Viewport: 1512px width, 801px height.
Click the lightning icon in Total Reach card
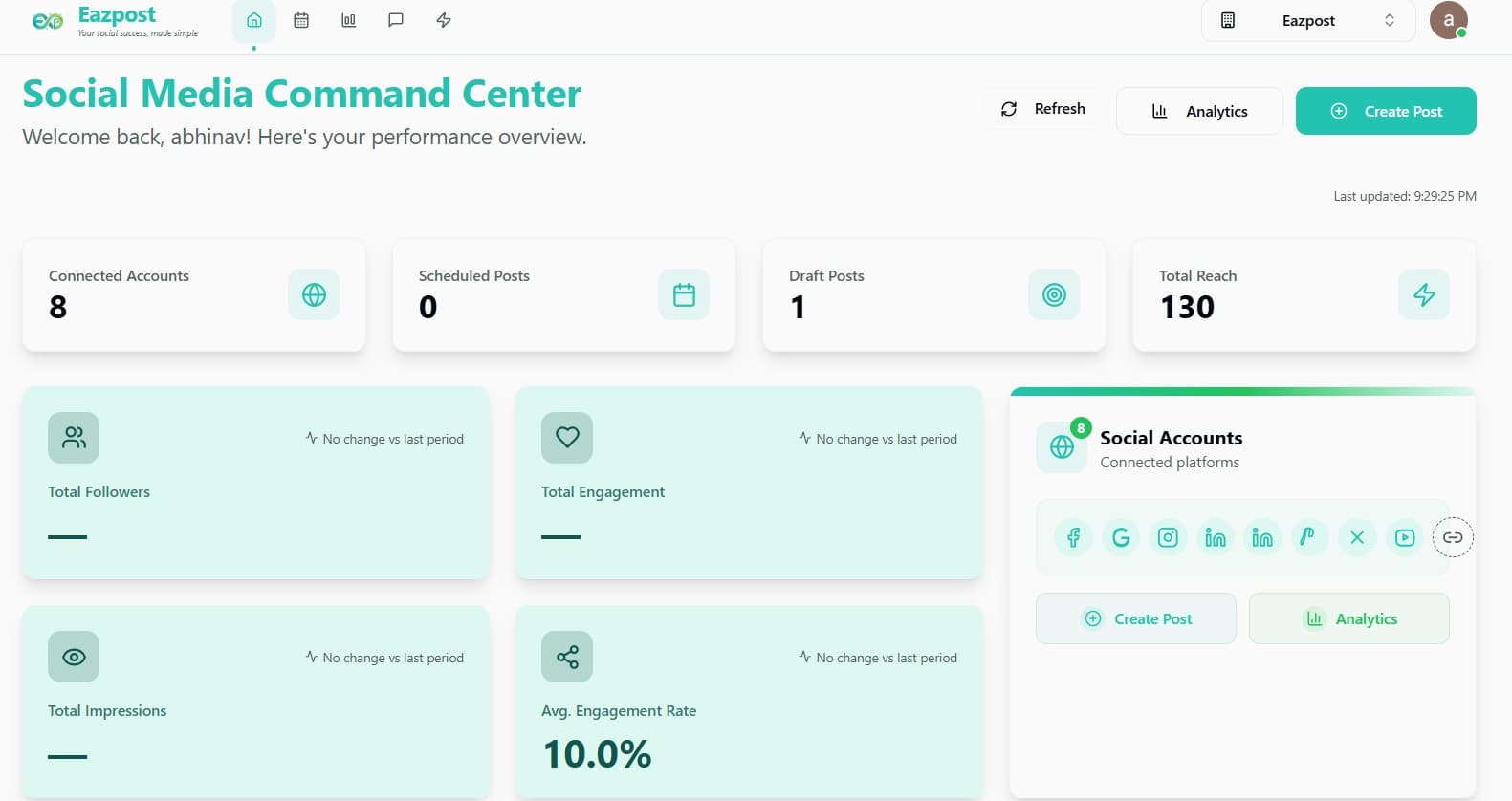1424,294
